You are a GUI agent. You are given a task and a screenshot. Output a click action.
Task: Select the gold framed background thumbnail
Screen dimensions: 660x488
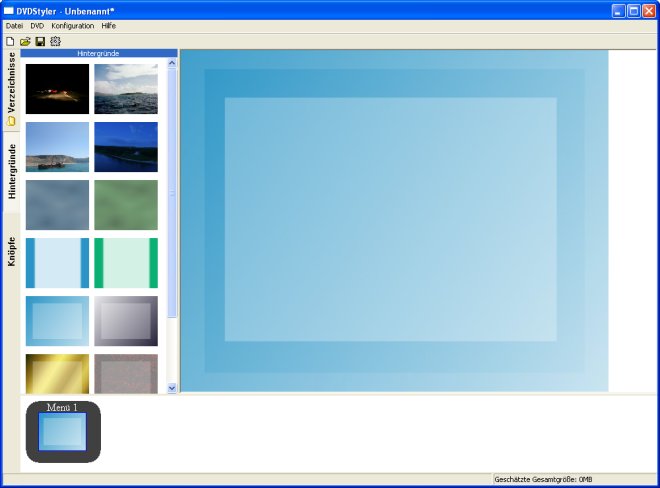pos(57,374)
